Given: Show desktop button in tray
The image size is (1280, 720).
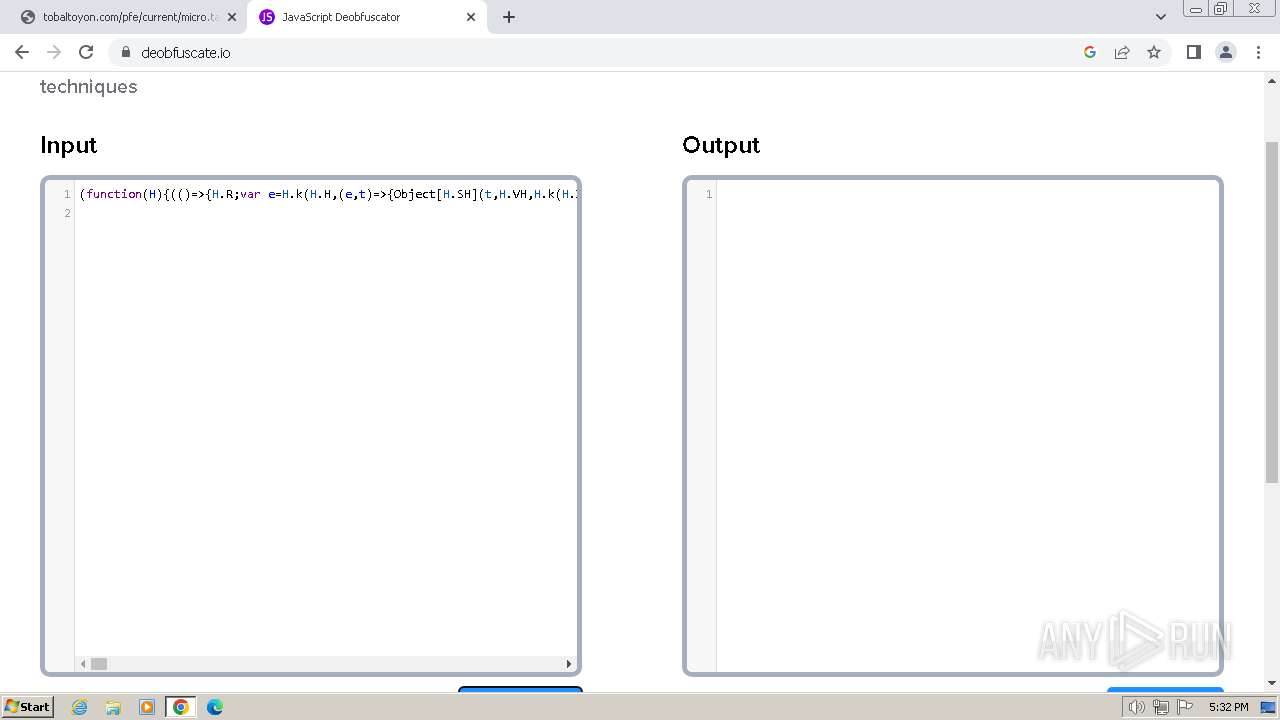Looking at the screenshot, I should pyautogui.click(x=1268, y=707).
